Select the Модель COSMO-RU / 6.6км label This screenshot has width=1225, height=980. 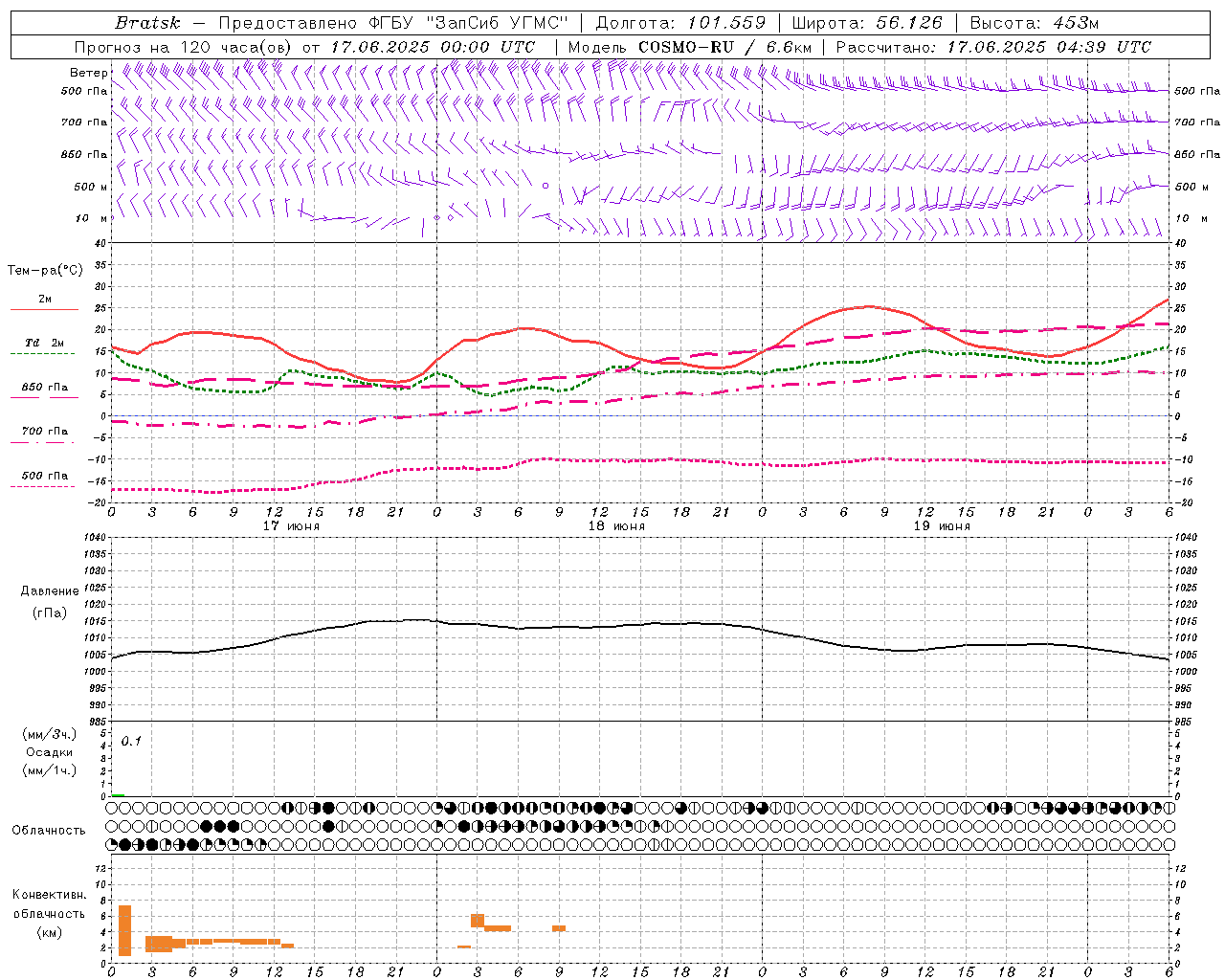[690, 47]
